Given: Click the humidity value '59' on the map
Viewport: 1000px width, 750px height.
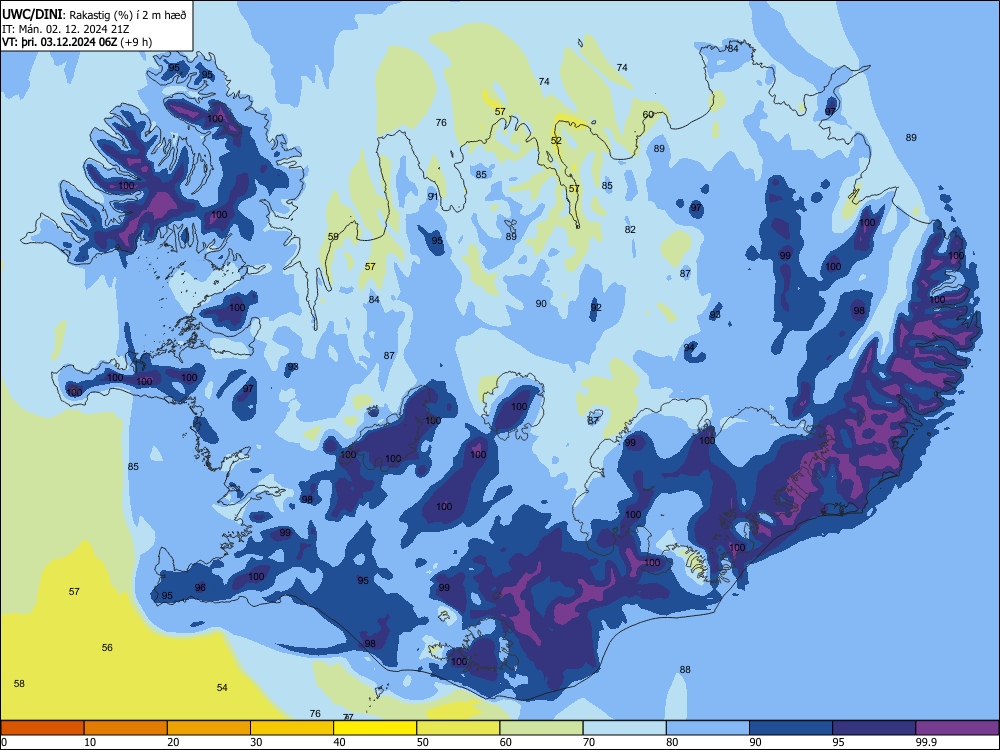Looking at the screenshot, I should (x=333, y=237).
